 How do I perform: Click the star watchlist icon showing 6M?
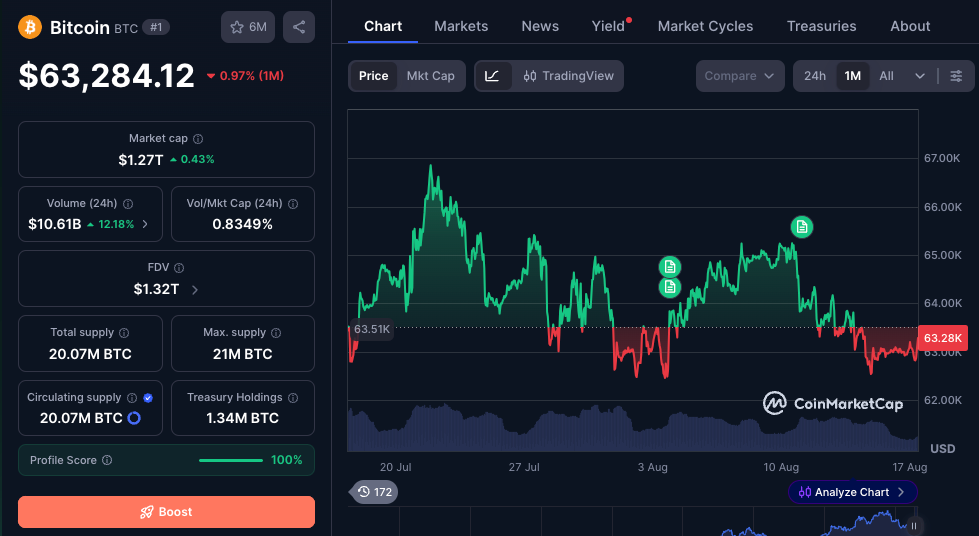[x=248, y=27]
